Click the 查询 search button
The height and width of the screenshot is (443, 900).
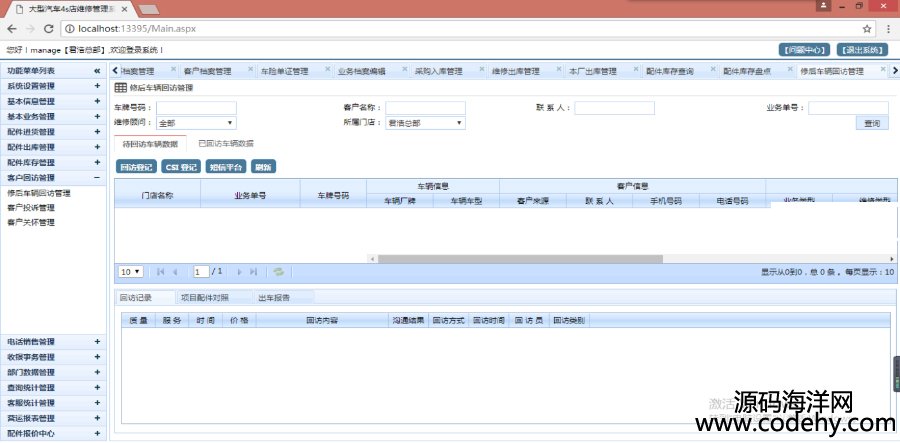871,123
